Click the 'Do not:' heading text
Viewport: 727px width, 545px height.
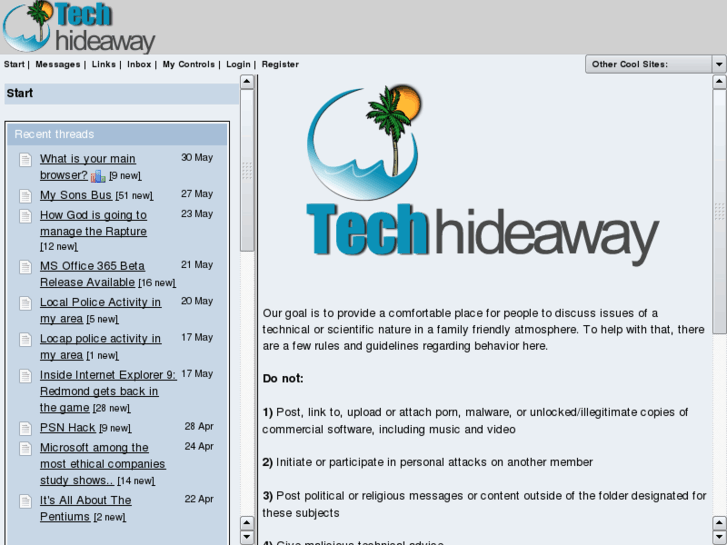(x=283, y=378)
